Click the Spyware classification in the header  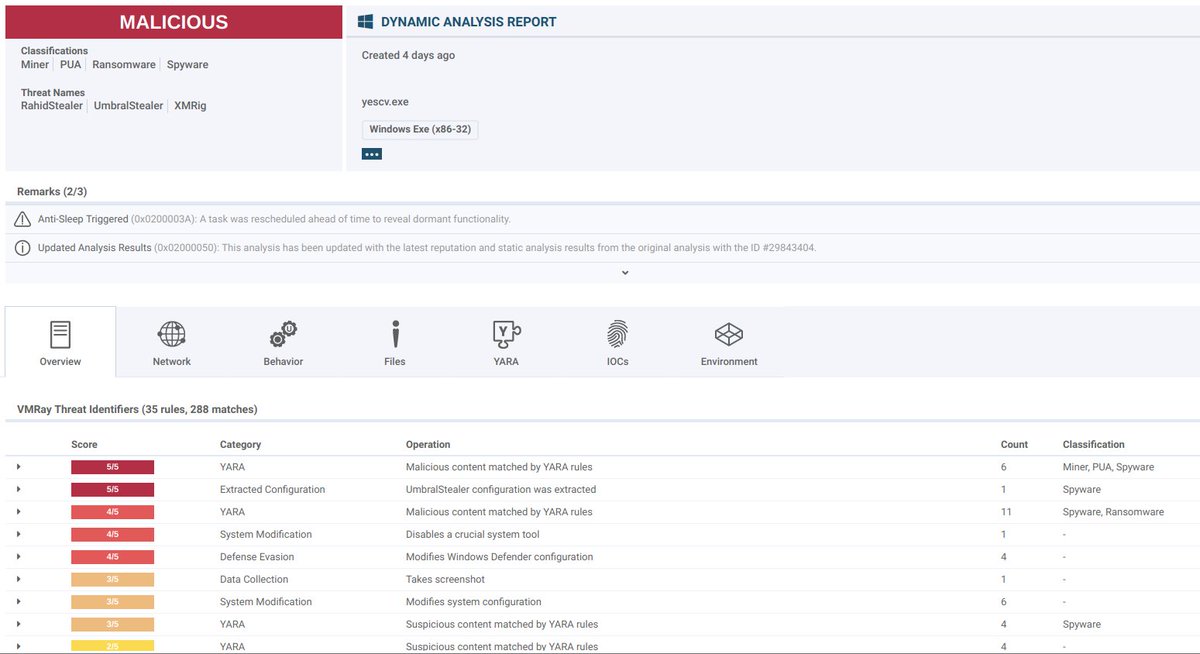(x=188, y=64)
